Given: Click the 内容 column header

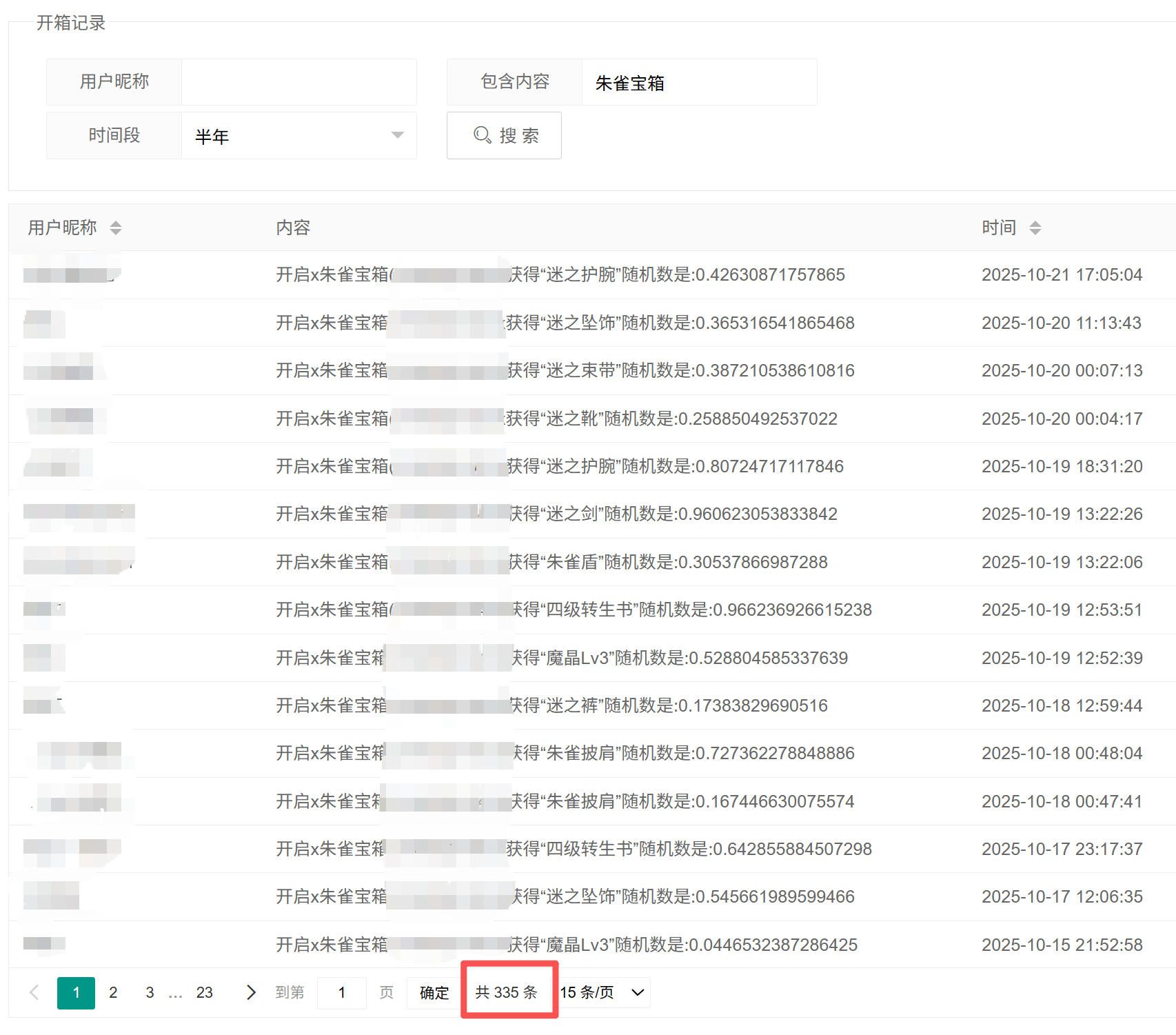Looking at the screenshot, I should (x=293, y=228).
